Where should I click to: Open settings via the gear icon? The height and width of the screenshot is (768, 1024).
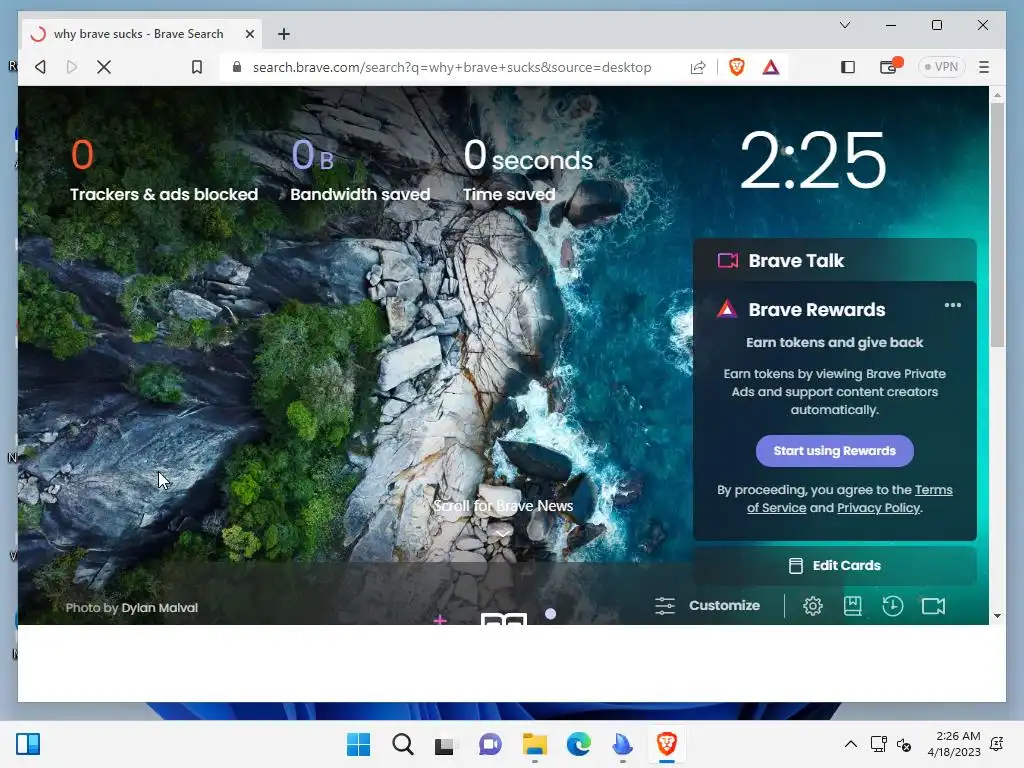[x=812, y=606]
